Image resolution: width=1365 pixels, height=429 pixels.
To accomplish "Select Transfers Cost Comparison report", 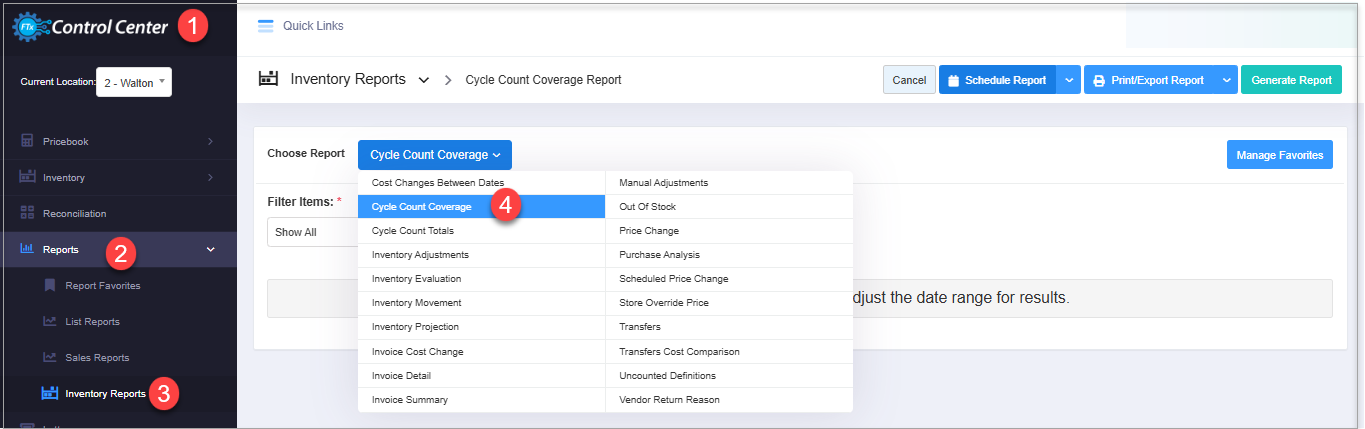I will [x=679, y=352].
